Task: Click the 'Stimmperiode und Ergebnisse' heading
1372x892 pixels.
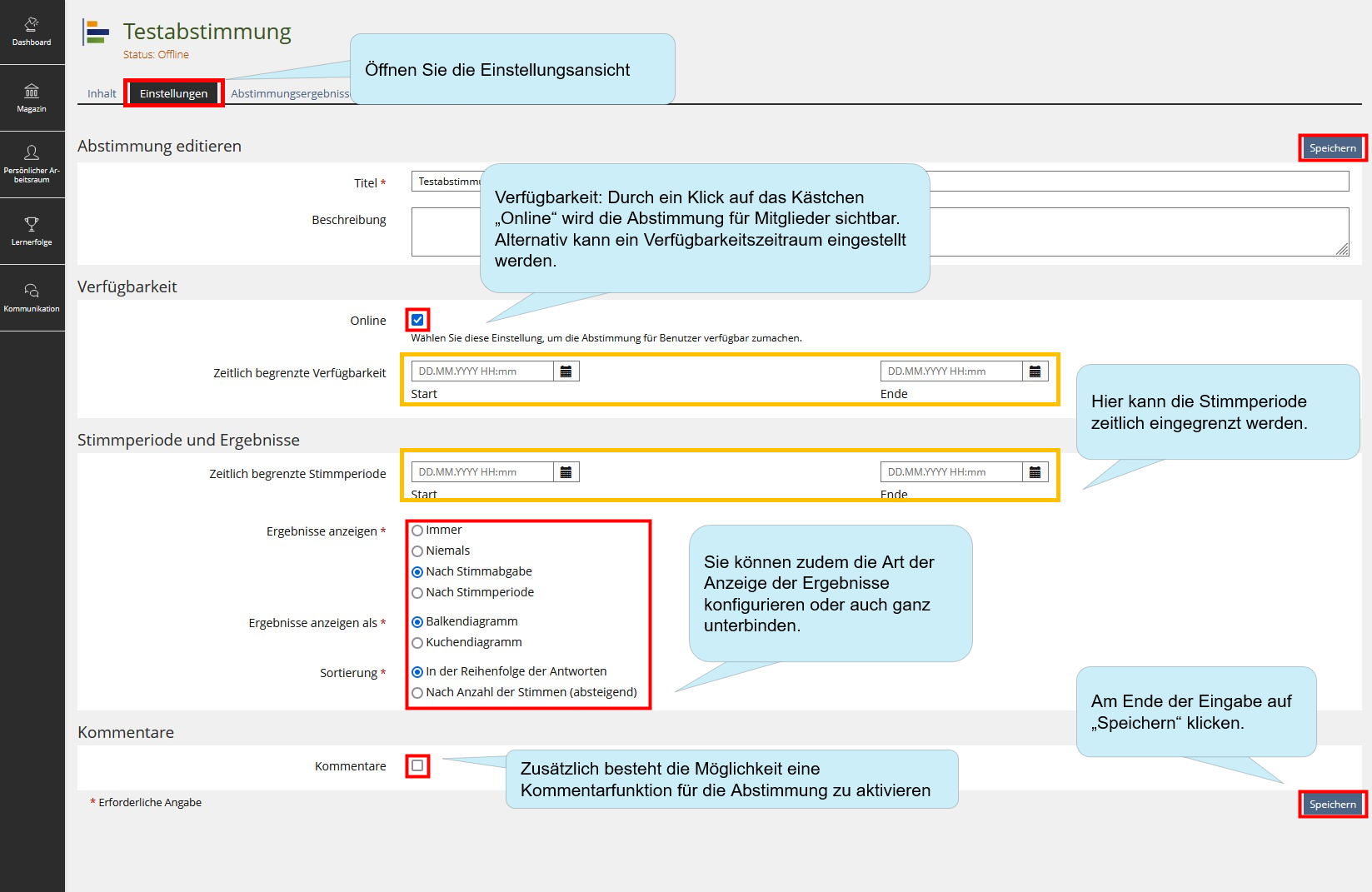Action: pyautogui.click(x=188, y=440)
